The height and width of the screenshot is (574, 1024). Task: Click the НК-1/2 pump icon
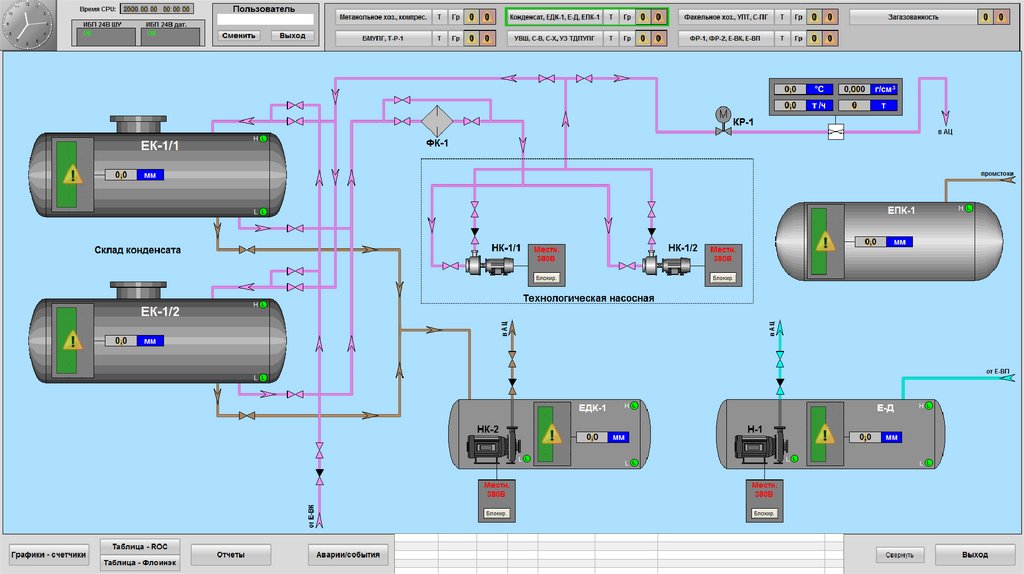pos(663,266)
